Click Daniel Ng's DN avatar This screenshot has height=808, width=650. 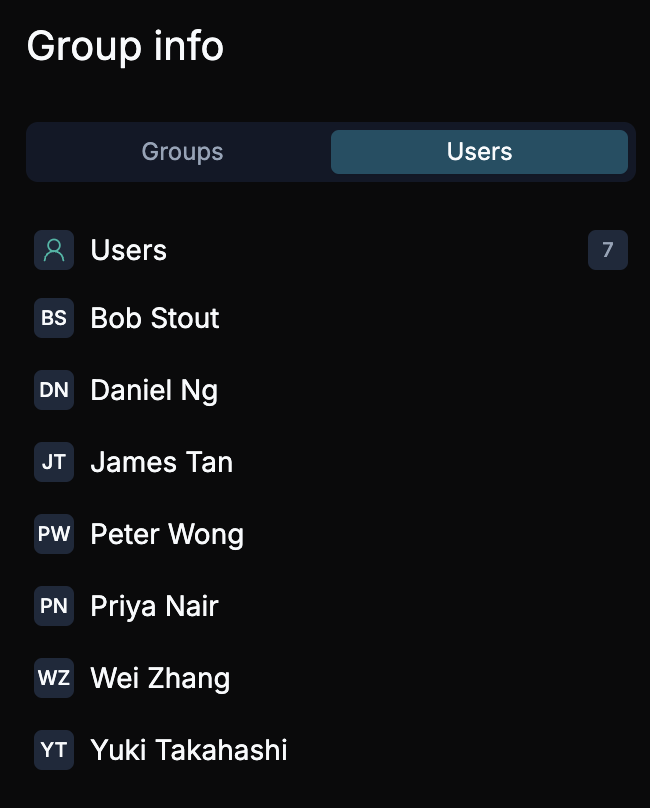54,390
